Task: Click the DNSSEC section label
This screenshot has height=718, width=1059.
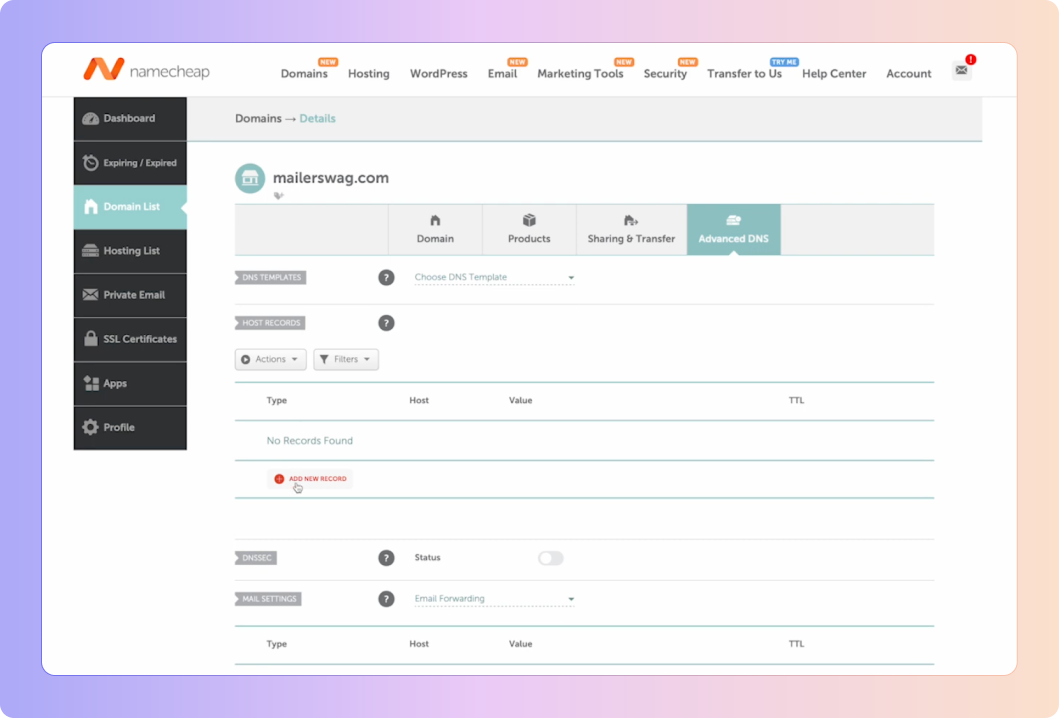Action: click(256, 558)
